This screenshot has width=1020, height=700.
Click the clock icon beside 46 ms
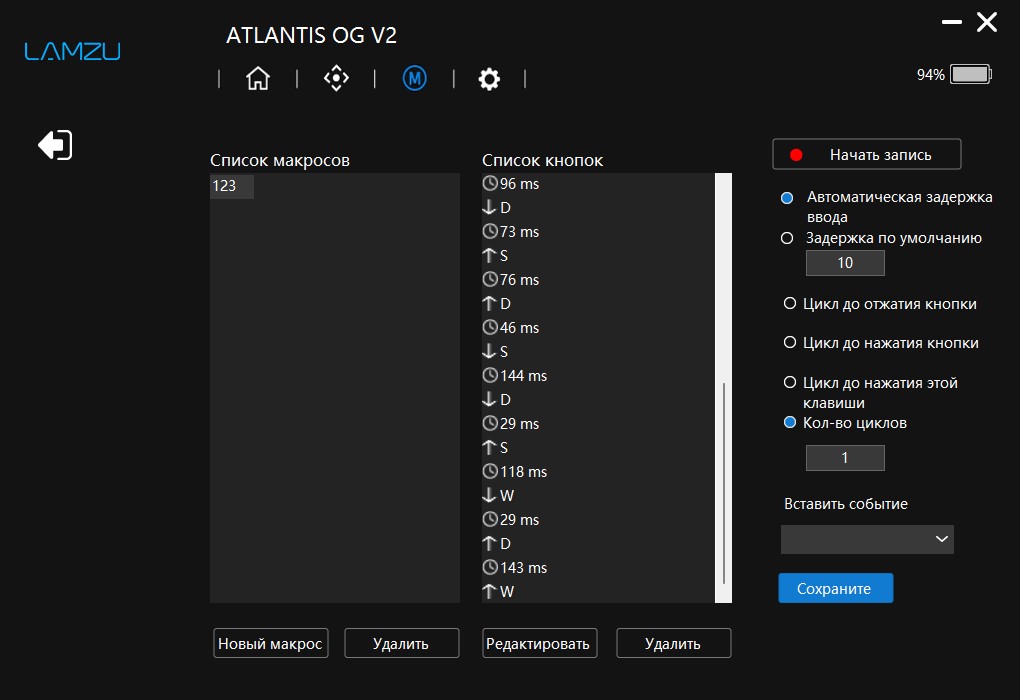point(490,327)
